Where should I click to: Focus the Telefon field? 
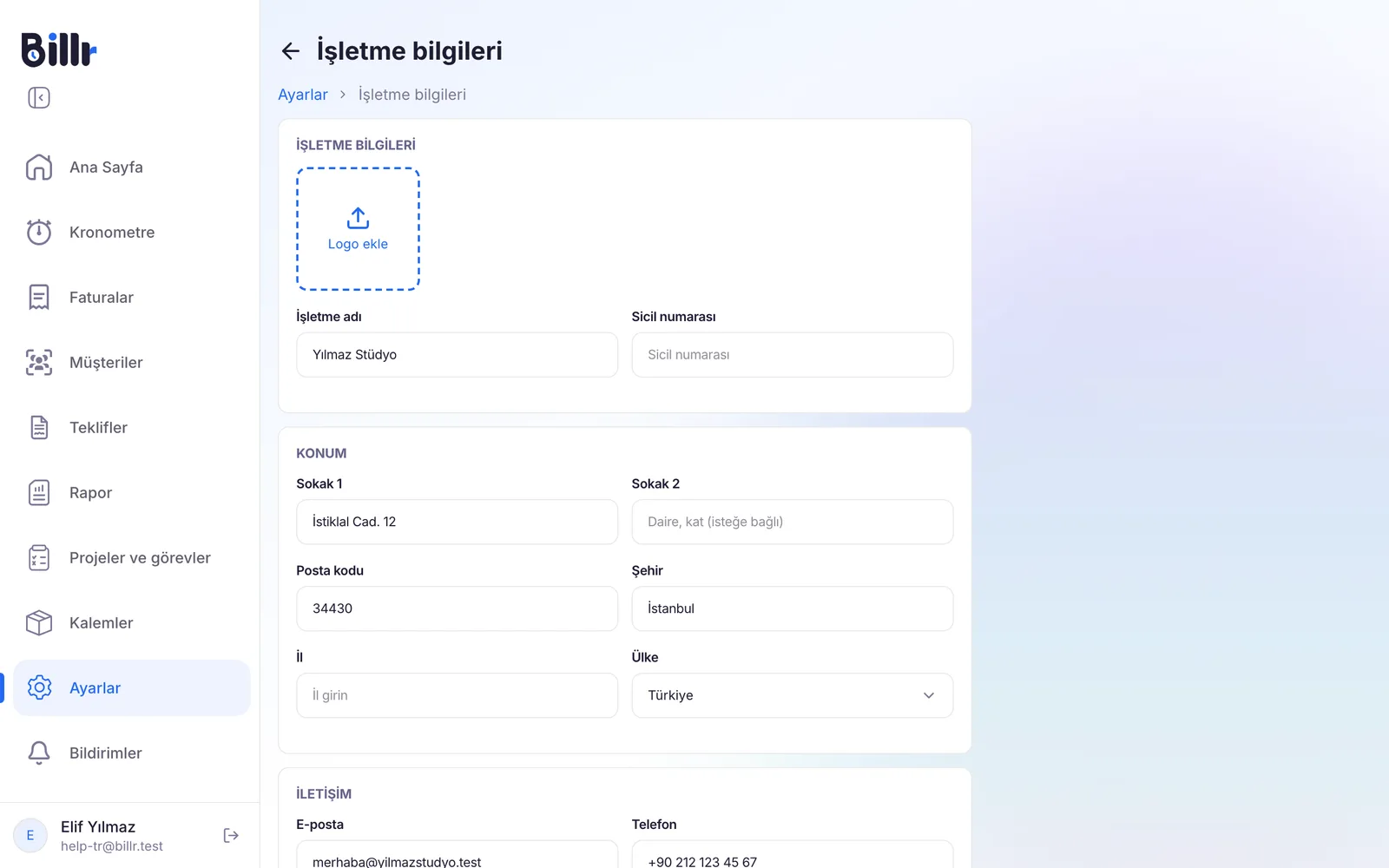[x=793, y=855]
